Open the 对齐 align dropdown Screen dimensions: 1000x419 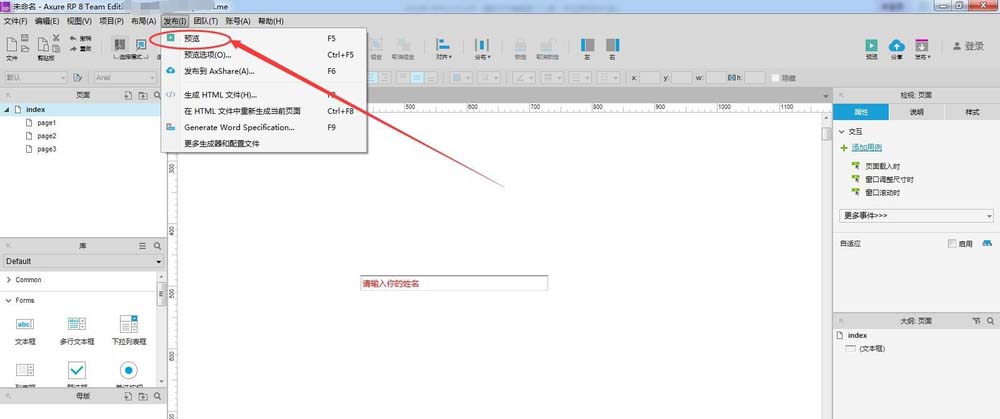pyautogui.click(x=443, y=48)
